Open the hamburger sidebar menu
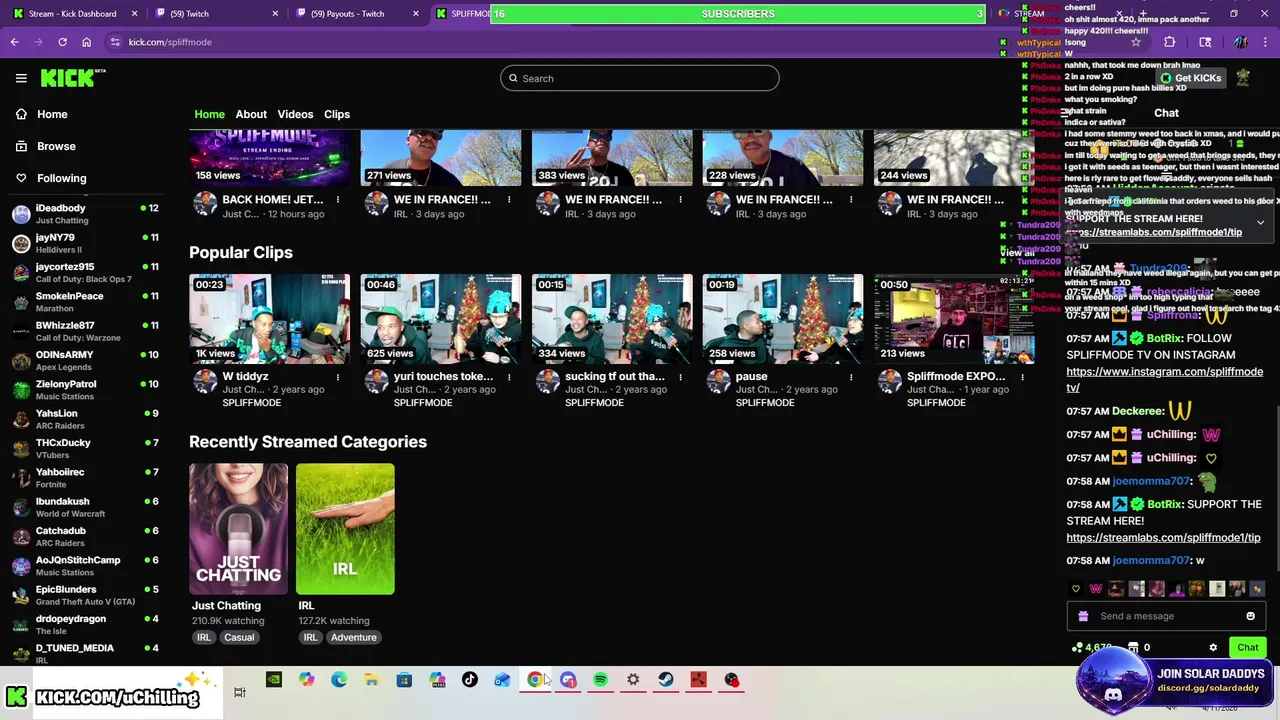Screen dimensions: 1280x720 click(x=21, y=78)
